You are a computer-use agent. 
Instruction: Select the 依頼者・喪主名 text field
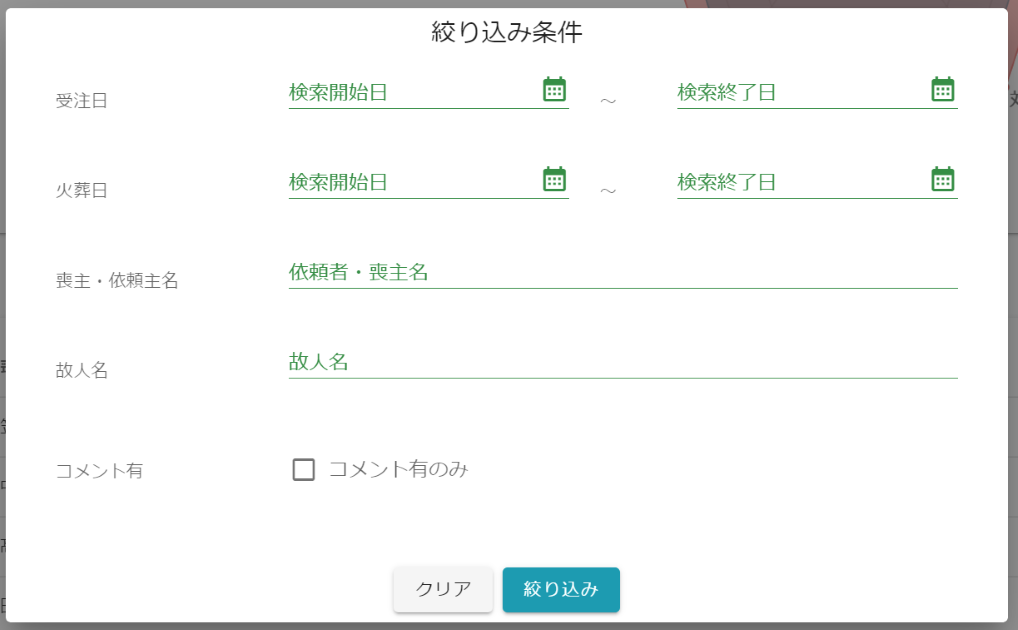pos(622,272)
